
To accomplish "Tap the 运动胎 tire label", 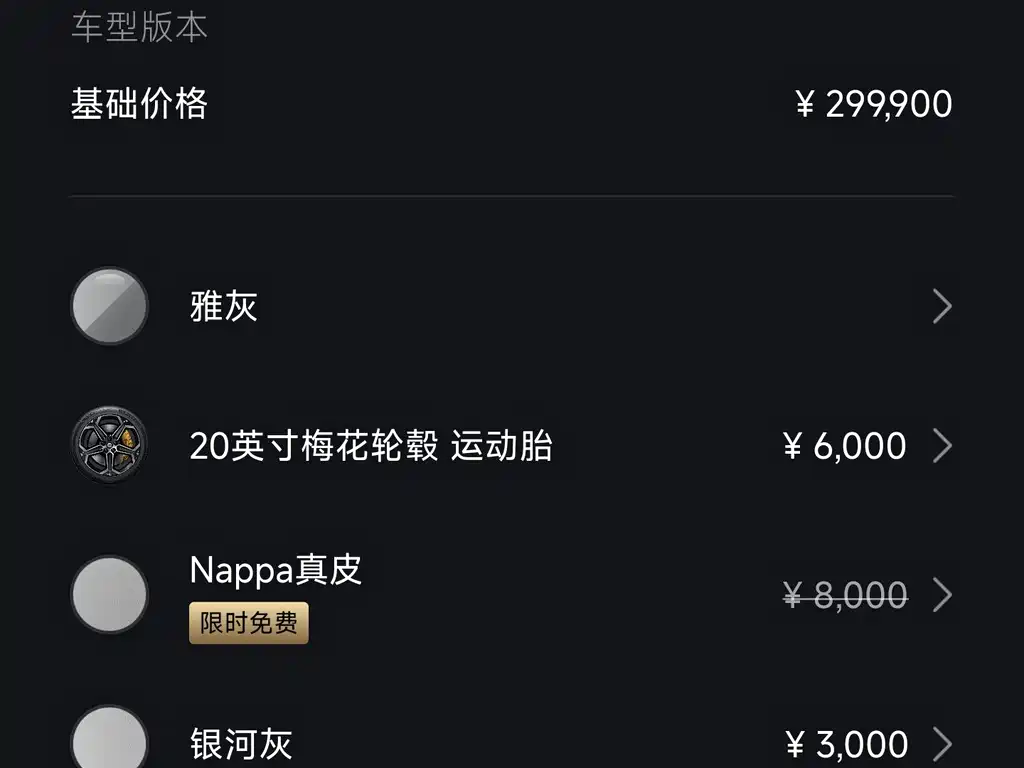I will tap(501, 446).
